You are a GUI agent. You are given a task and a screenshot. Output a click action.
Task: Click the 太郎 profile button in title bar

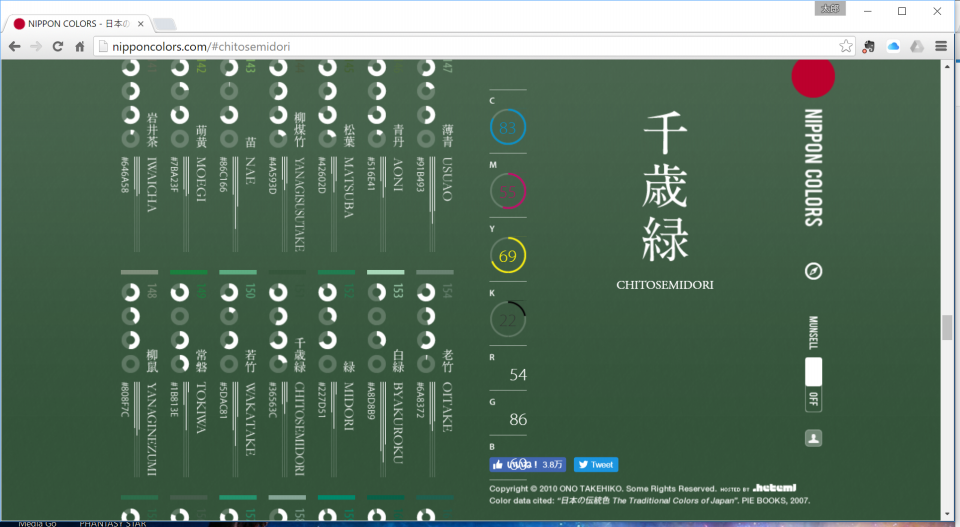tap(830, 9)
